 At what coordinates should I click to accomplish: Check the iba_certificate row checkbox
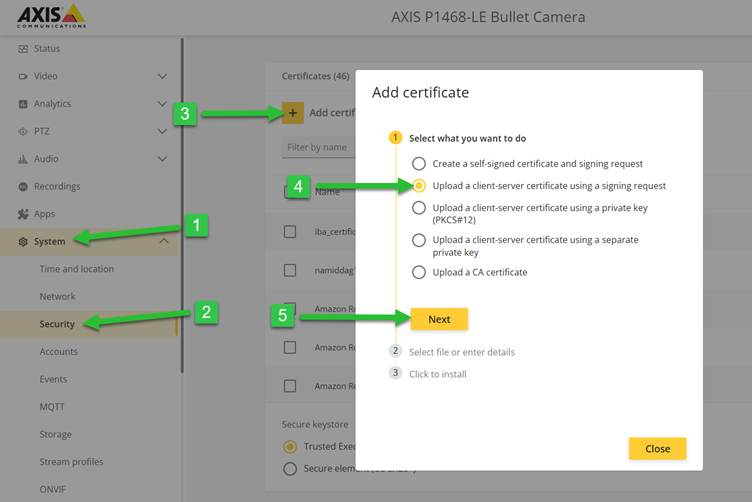[x=290, y=232]
